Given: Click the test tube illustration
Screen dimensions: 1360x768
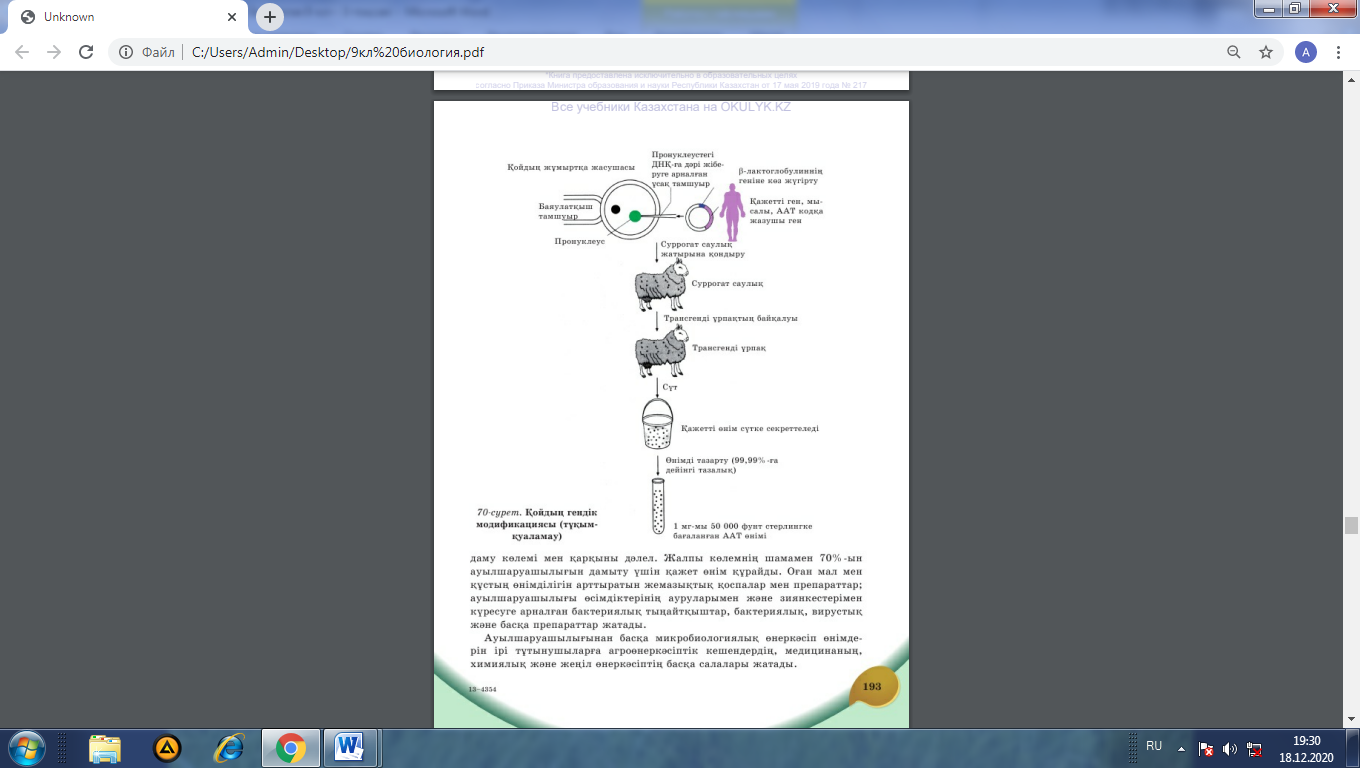Looking at the screenshot, I should click(x=658, y=506).
